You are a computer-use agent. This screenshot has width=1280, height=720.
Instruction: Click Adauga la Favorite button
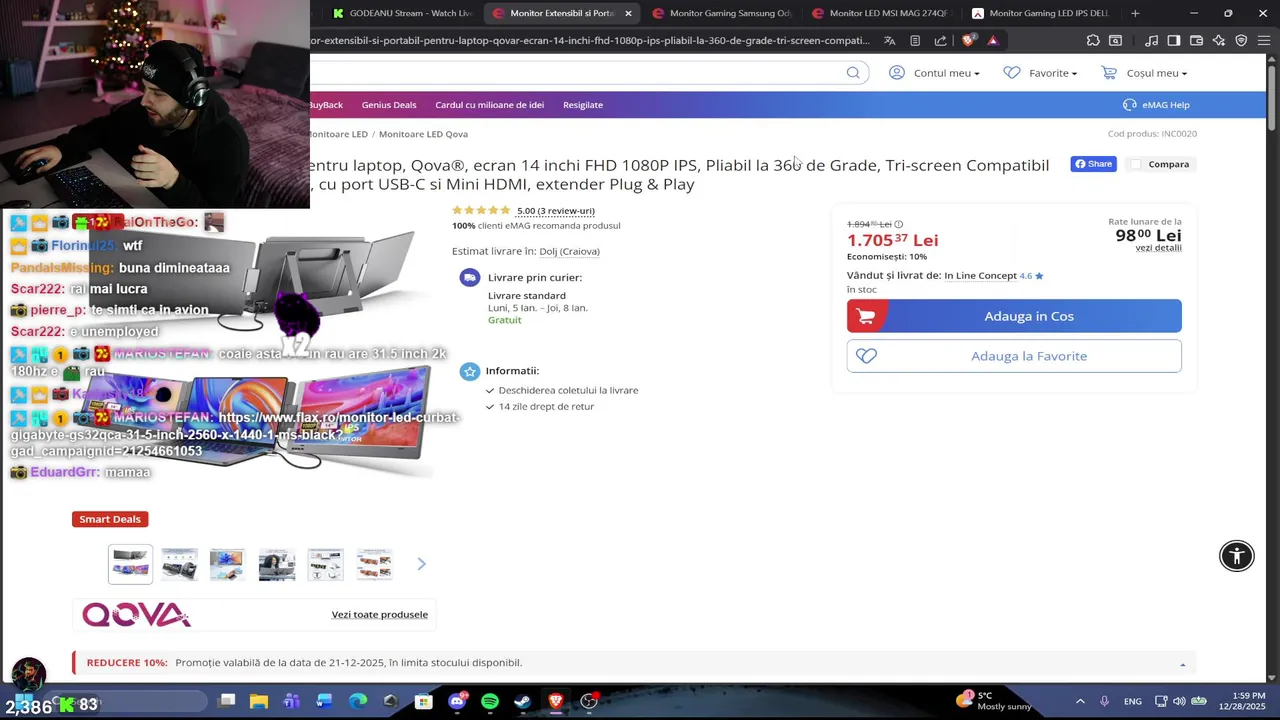tap(1014, 356)
